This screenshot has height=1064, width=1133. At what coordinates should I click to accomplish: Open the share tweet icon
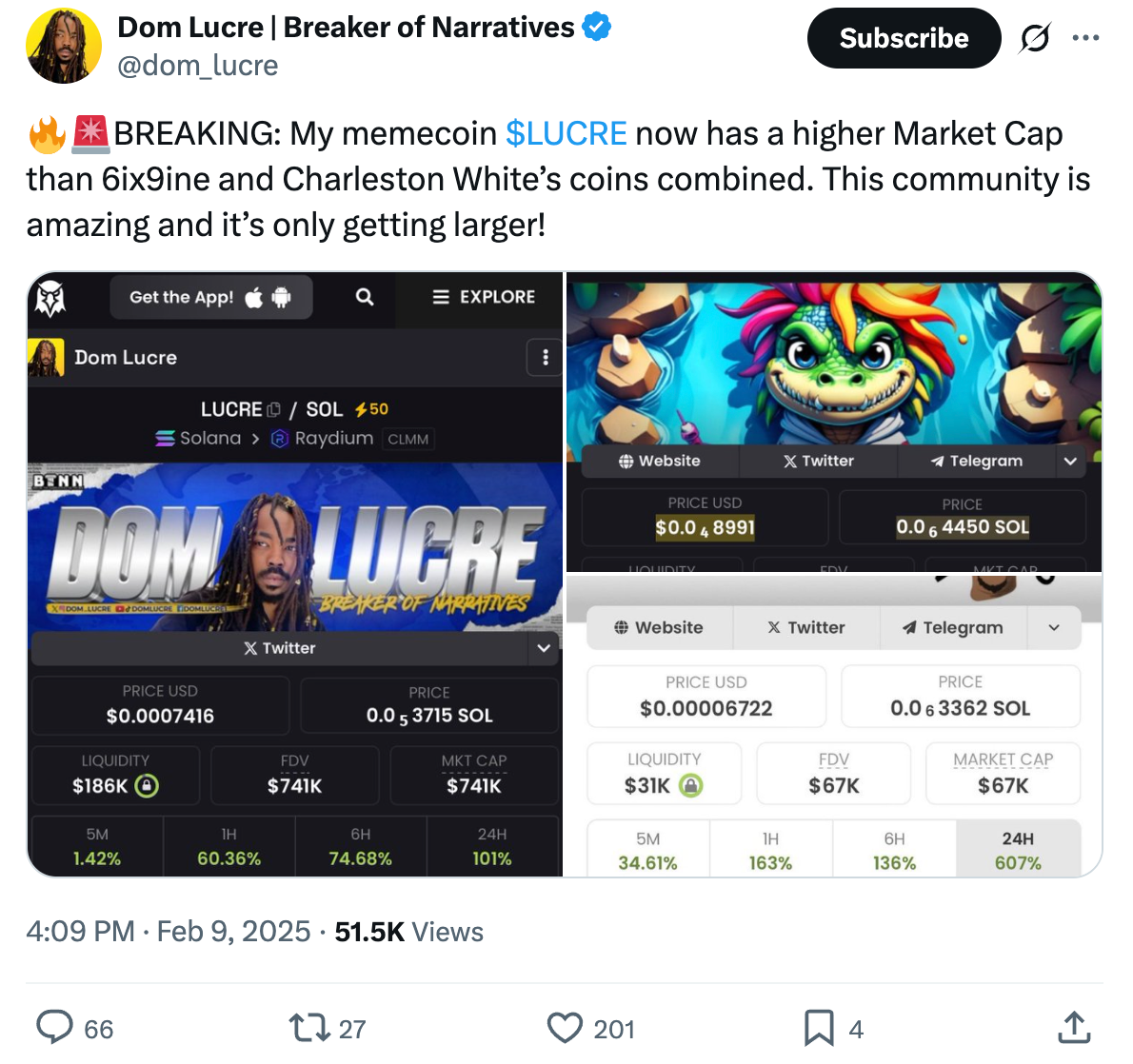coord(1074,1027)
